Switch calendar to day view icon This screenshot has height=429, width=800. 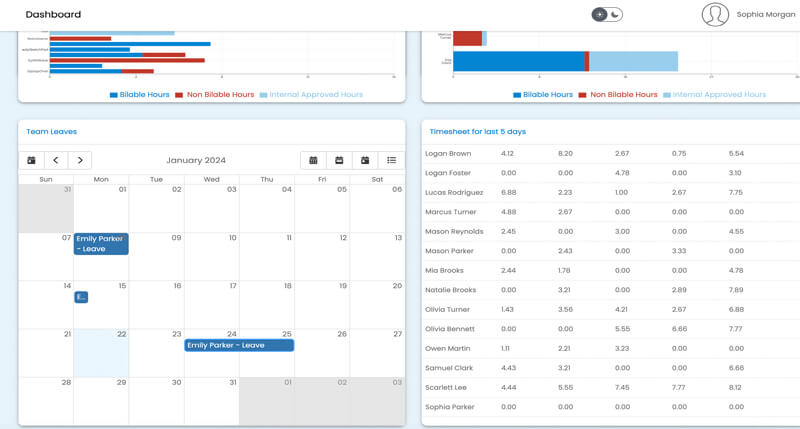pos(365,160)
